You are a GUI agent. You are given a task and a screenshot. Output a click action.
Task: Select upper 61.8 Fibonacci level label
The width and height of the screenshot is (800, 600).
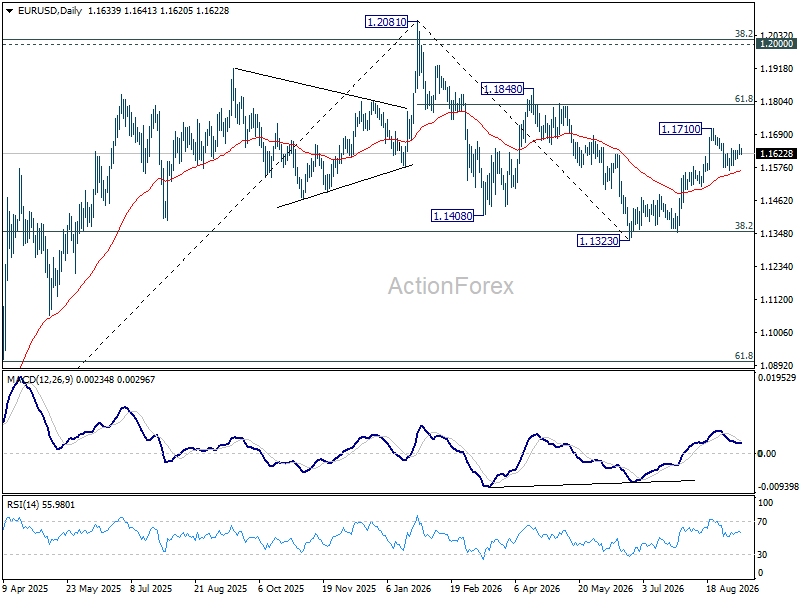coord(744,99)
